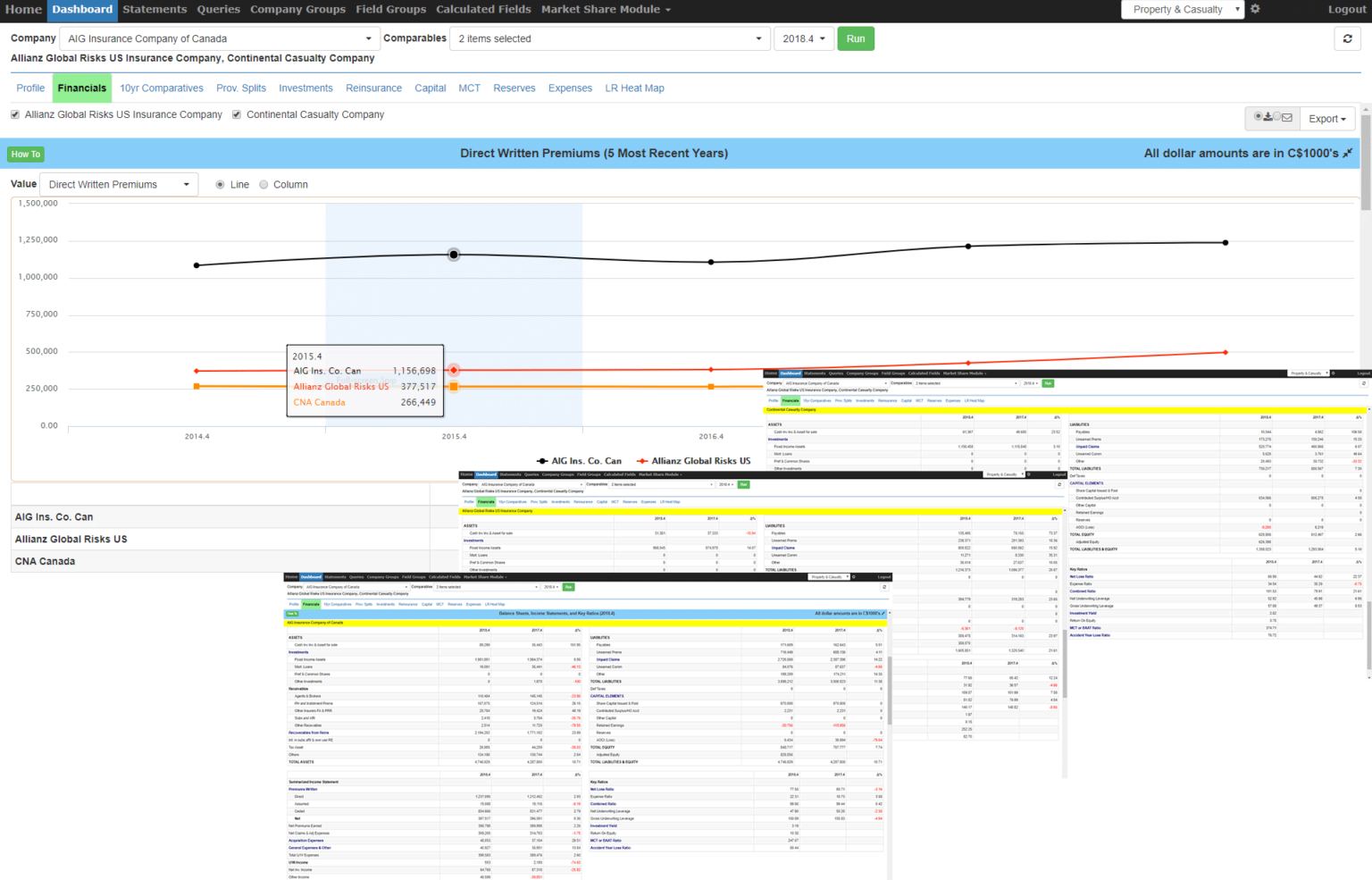Click the Logout link

click(1347, 9)
